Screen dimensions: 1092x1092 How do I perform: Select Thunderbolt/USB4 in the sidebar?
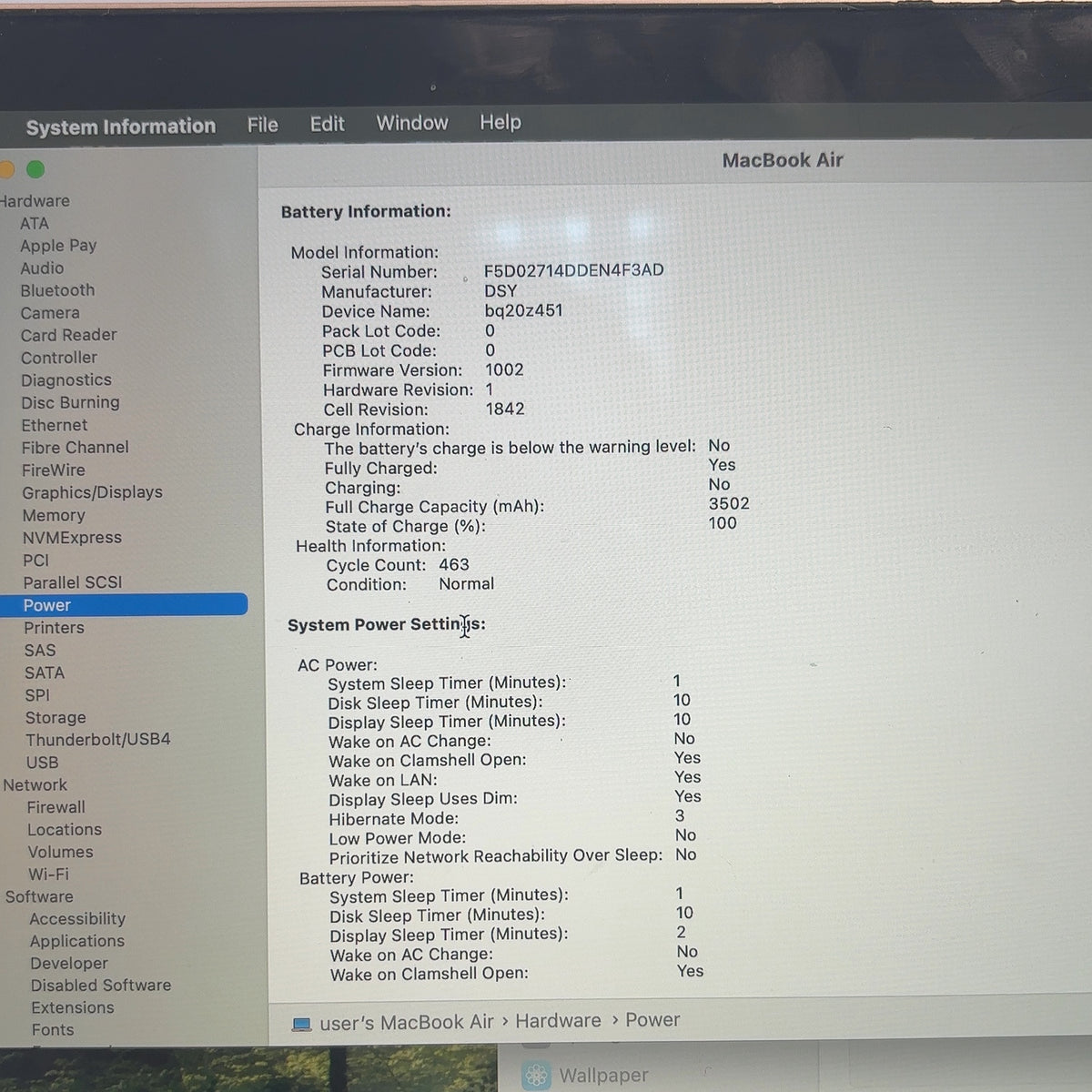(x=98, y=740)
